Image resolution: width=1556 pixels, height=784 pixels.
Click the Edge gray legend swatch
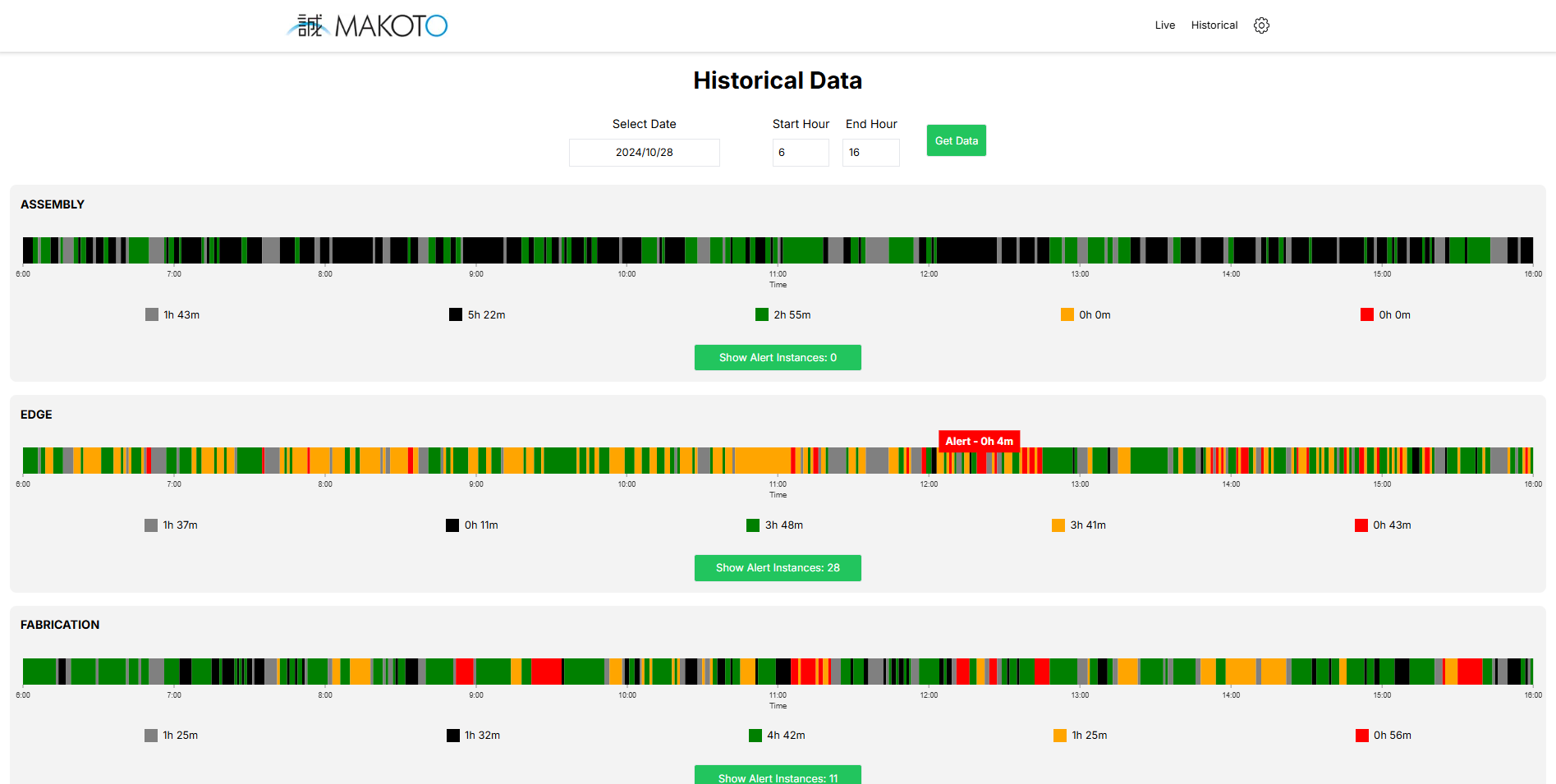click(x=151, y=525)
